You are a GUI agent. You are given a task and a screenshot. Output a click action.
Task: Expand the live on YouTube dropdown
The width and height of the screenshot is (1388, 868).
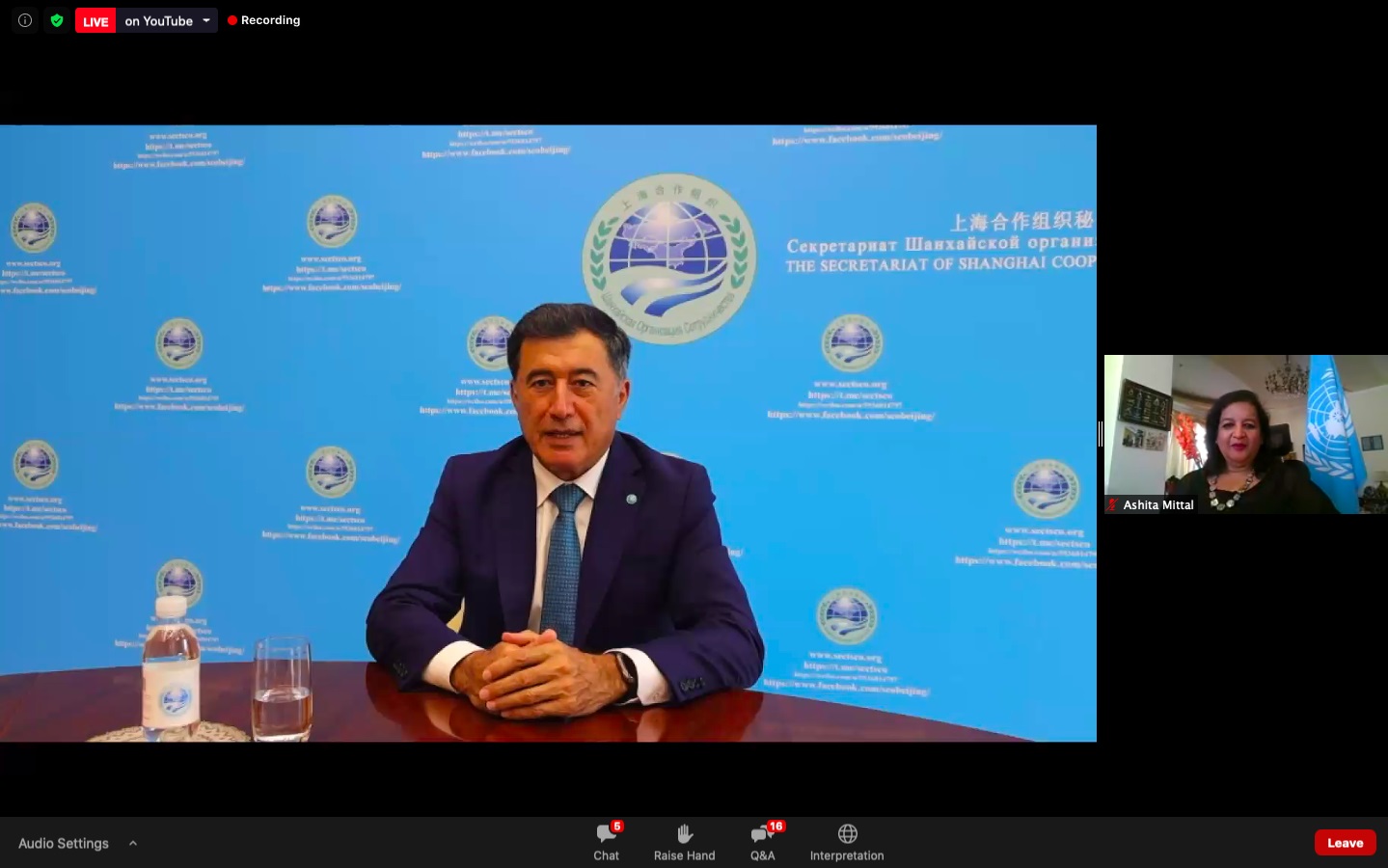click(x=206, y=20)
